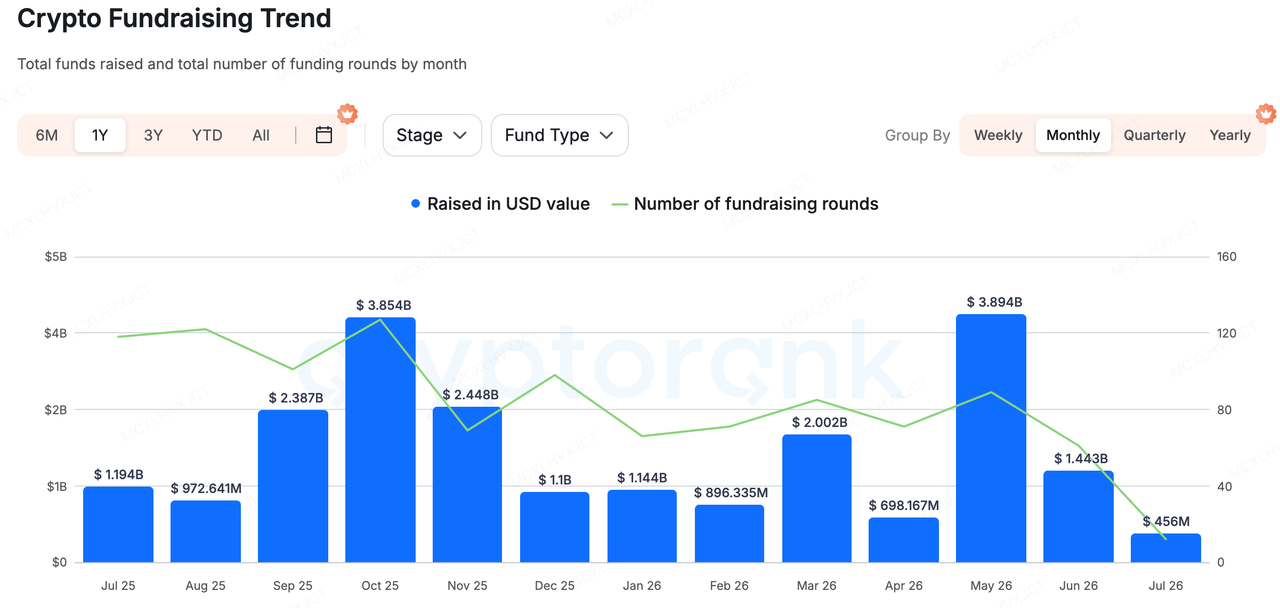Group chart by Yearly
Image resolution: width=1280 pixels, height=608 pixels.
[1230, 135]
